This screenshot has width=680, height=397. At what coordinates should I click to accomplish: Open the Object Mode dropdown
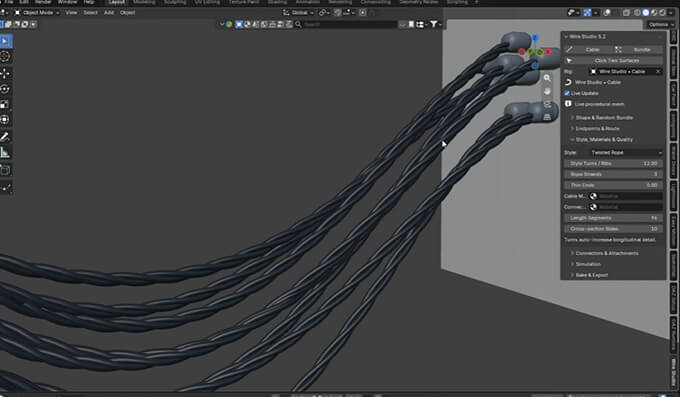pyautogui.click(x=37, y=13)
